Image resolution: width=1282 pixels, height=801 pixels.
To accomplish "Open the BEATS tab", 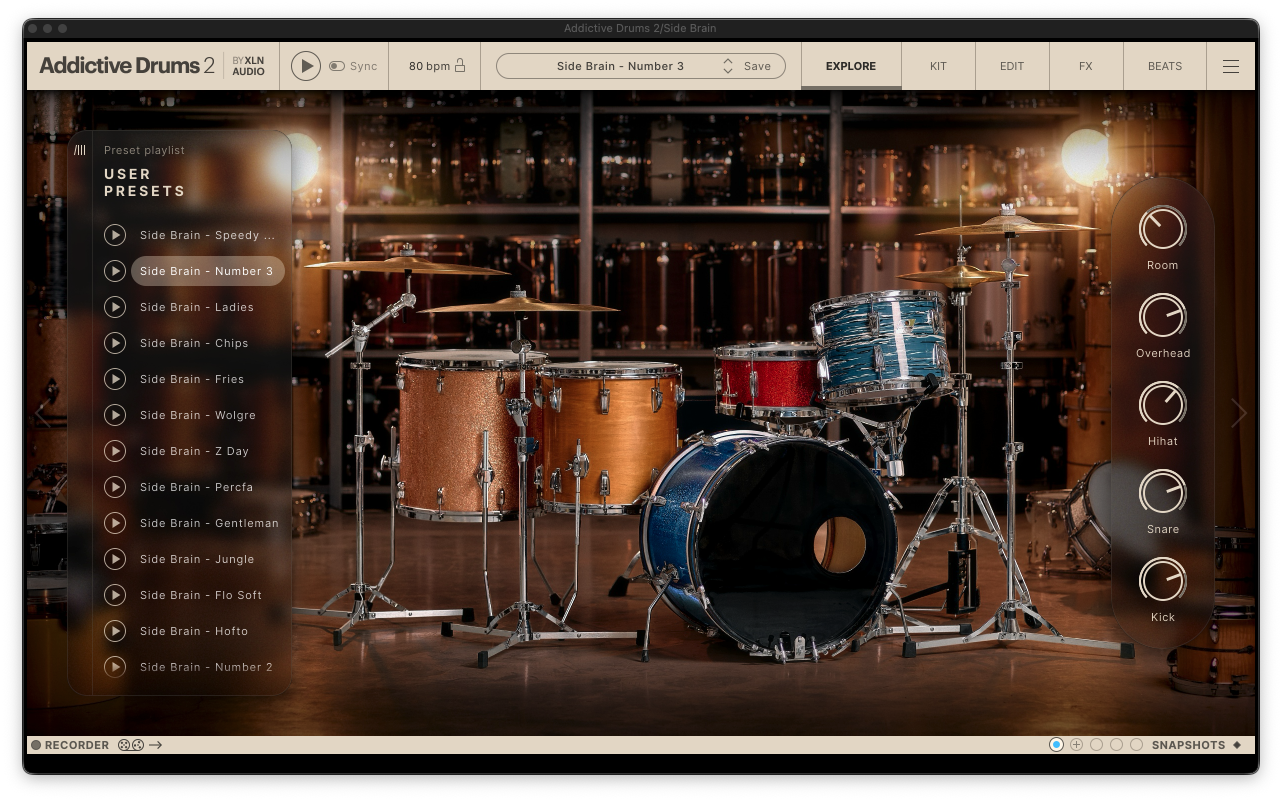I will (1165, 66).
